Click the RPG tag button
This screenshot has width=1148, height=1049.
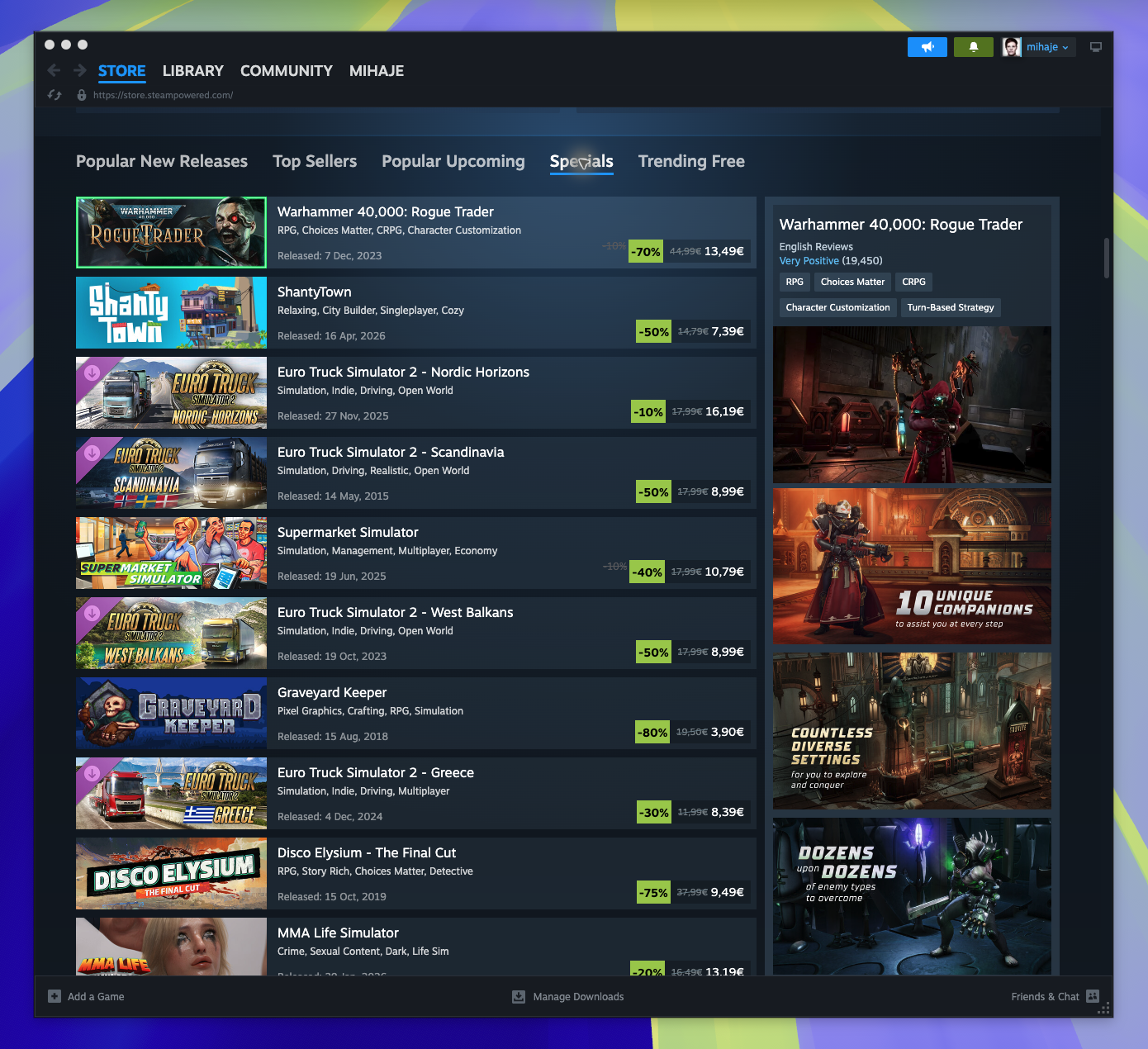pos(795,282)
